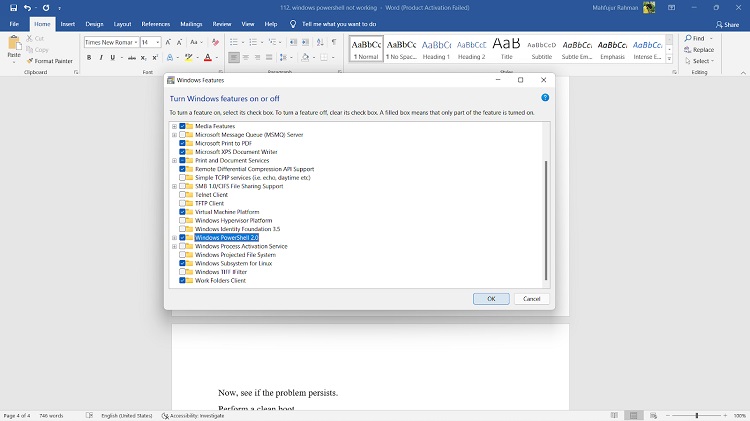Disable Virtual Machine Platform checkbox
The height and width of the screenshot is (421, 750).
(182, 212)
